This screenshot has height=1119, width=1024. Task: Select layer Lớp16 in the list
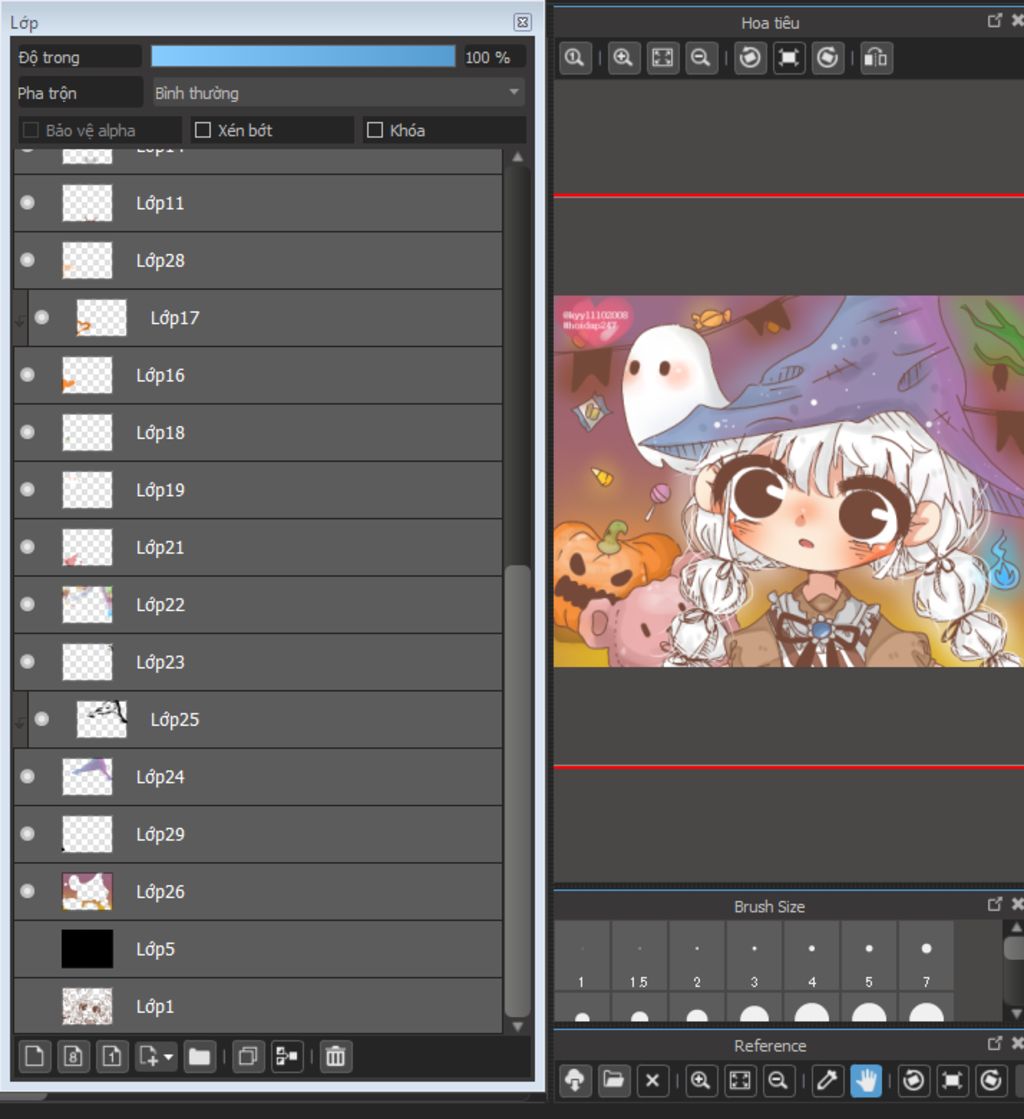(x=258, y=375)
